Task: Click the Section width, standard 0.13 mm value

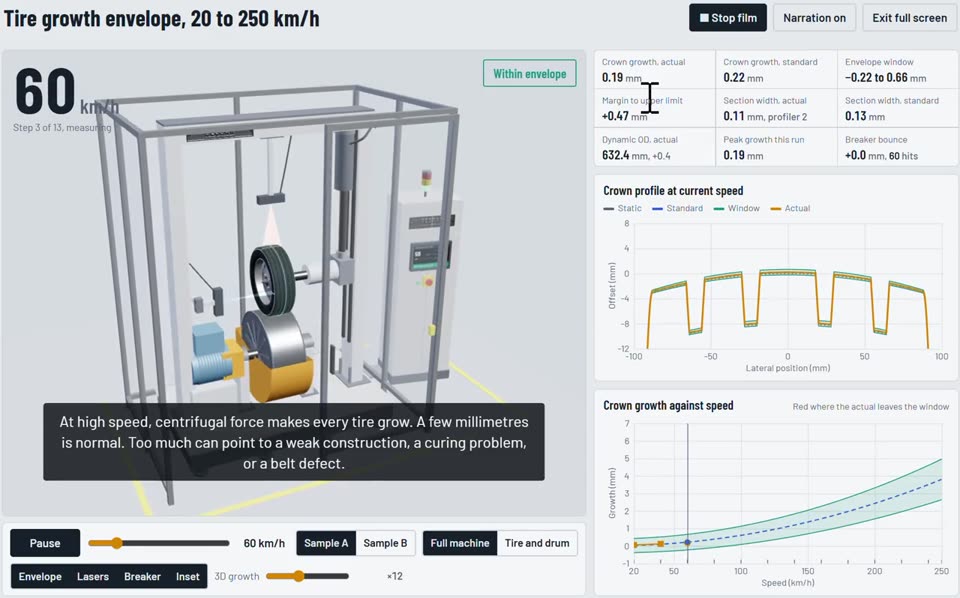Action: 864,116
